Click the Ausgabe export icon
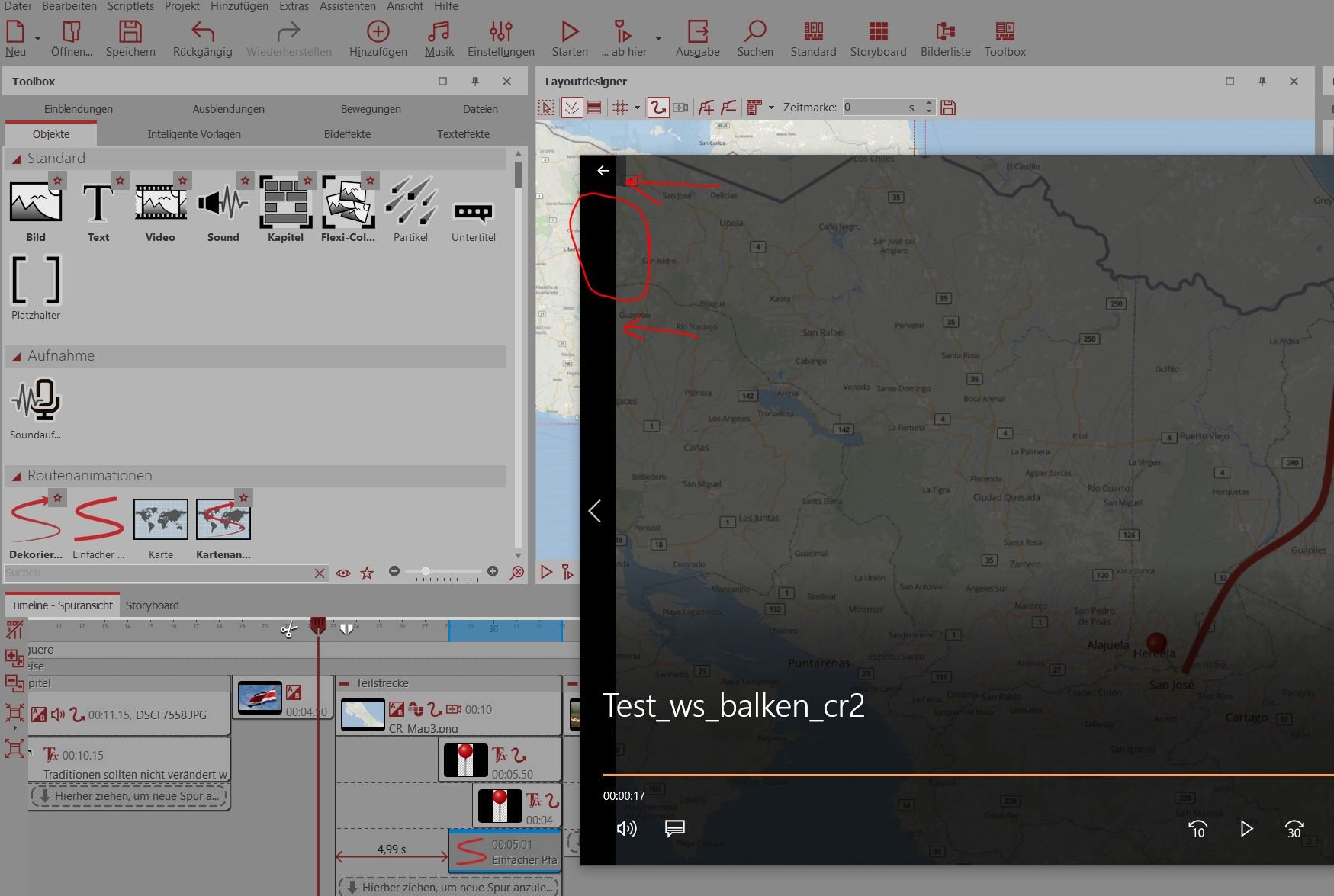 (697, 32)
